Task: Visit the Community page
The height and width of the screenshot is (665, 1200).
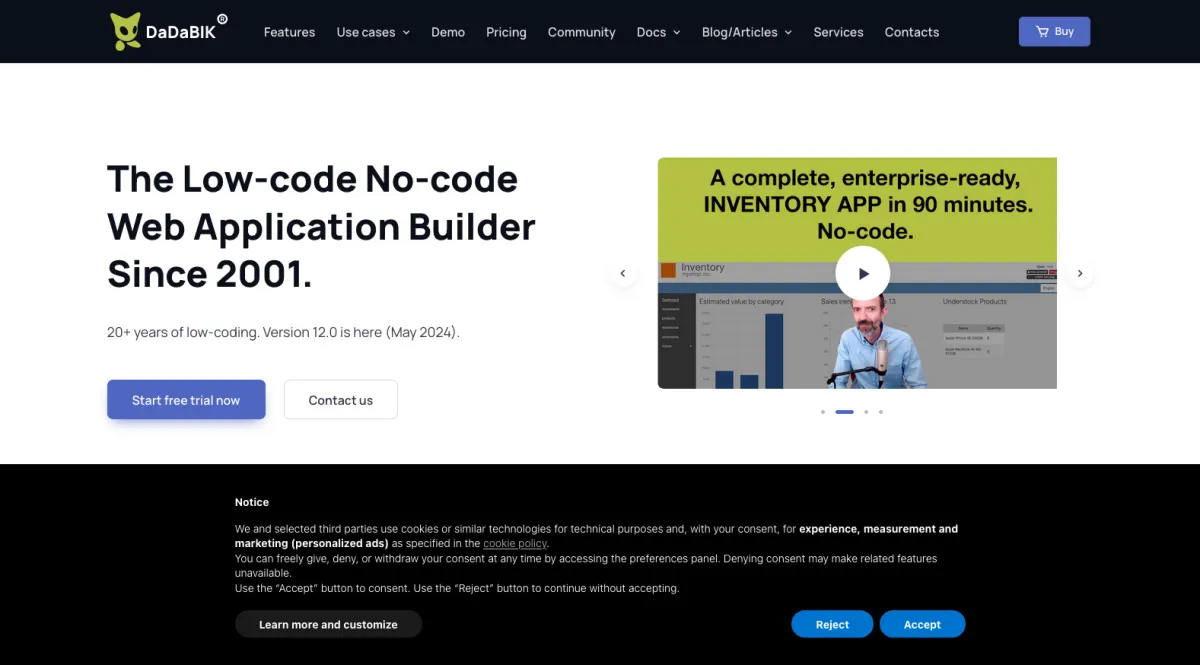Action: (x=581, y=32)
